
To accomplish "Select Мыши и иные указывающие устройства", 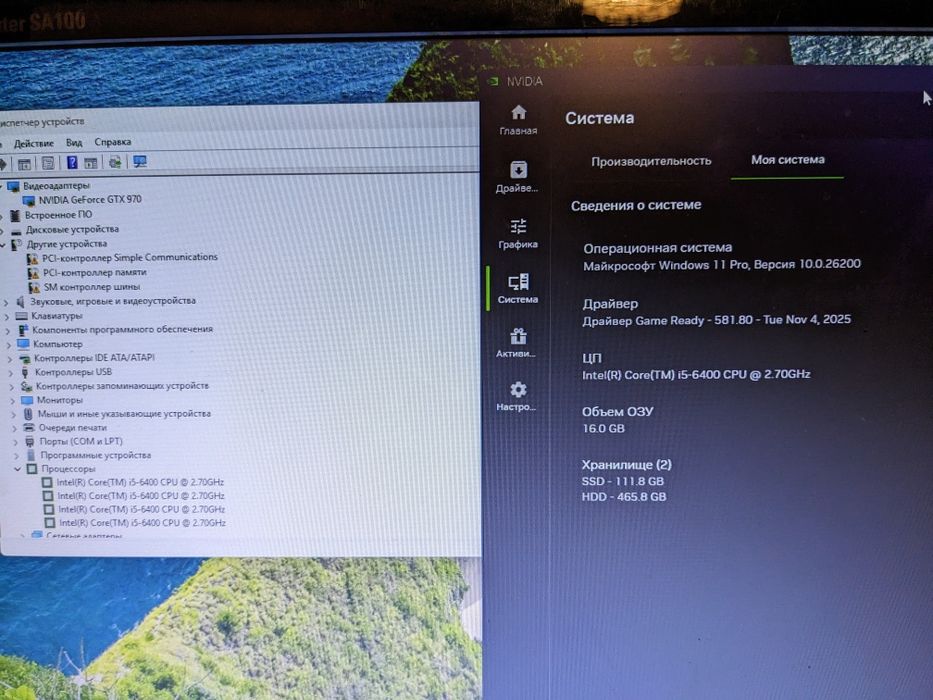I will pos(124,414).
